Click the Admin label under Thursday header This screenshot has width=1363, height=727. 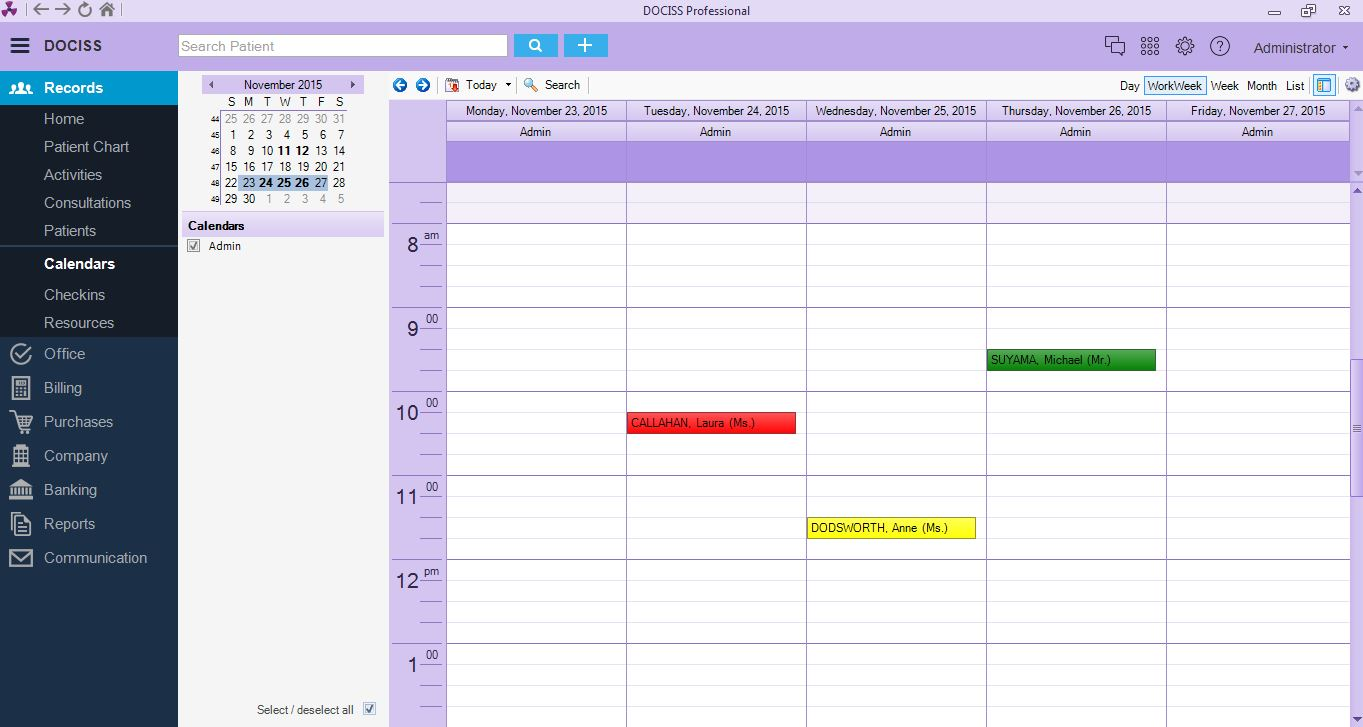coord(1076,132)
